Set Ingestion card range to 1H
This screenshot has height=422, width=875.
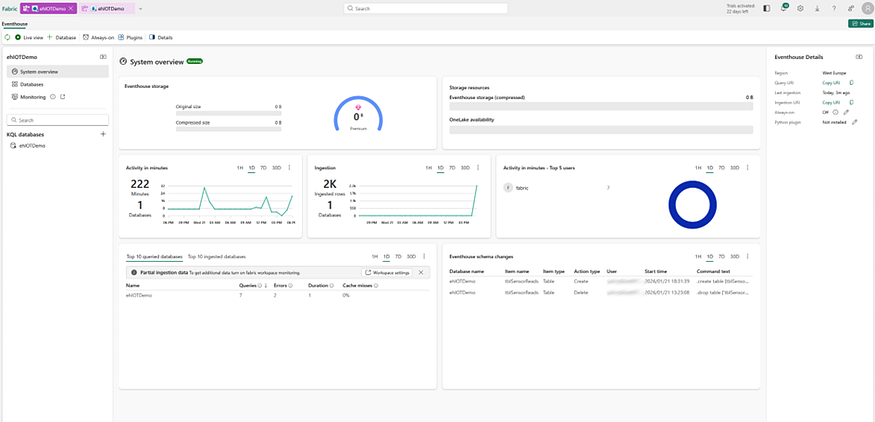pyautogui.click(x=429, y=167)
